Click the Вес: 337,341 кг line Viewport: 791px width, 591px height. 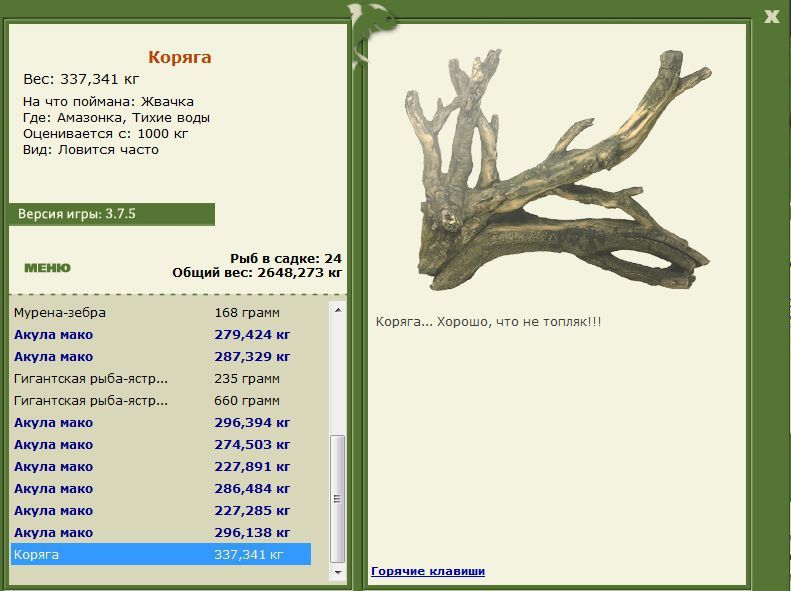(81, 79)
